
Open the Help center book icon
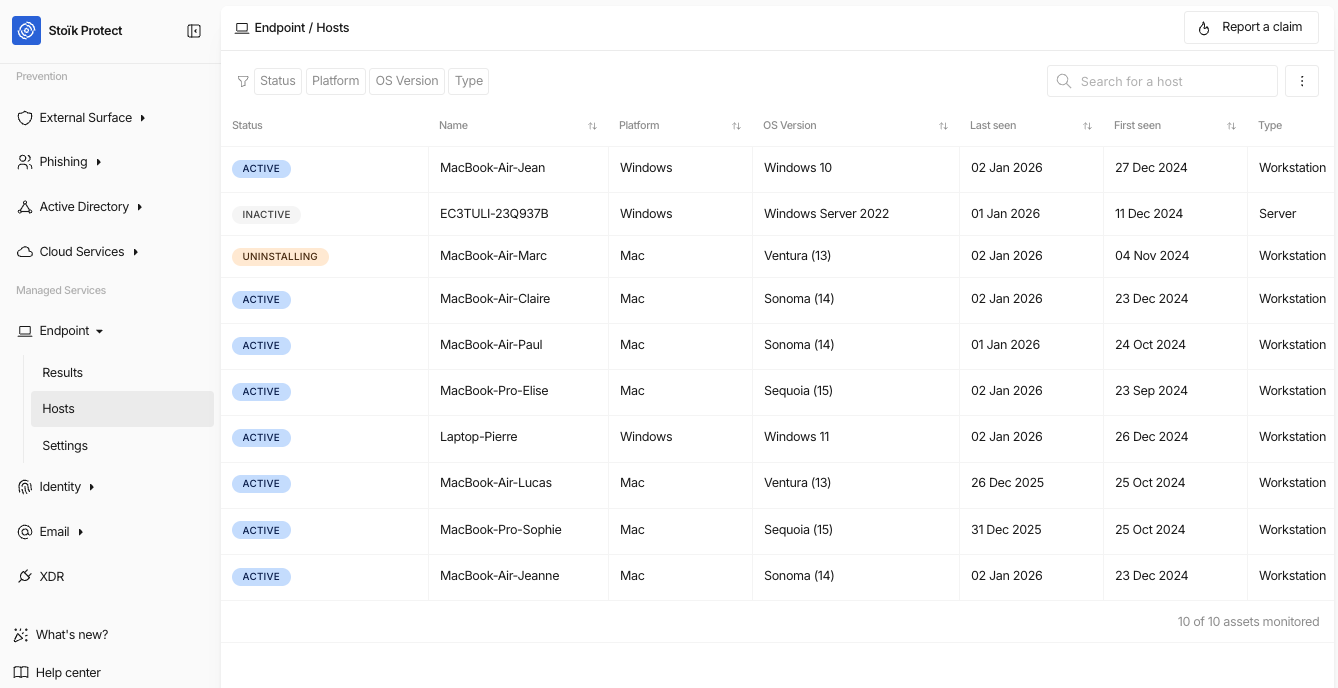point(21,673)
